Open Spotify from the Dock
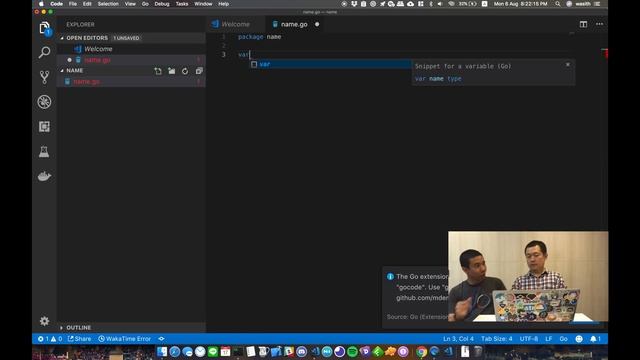 pos(352,351)
